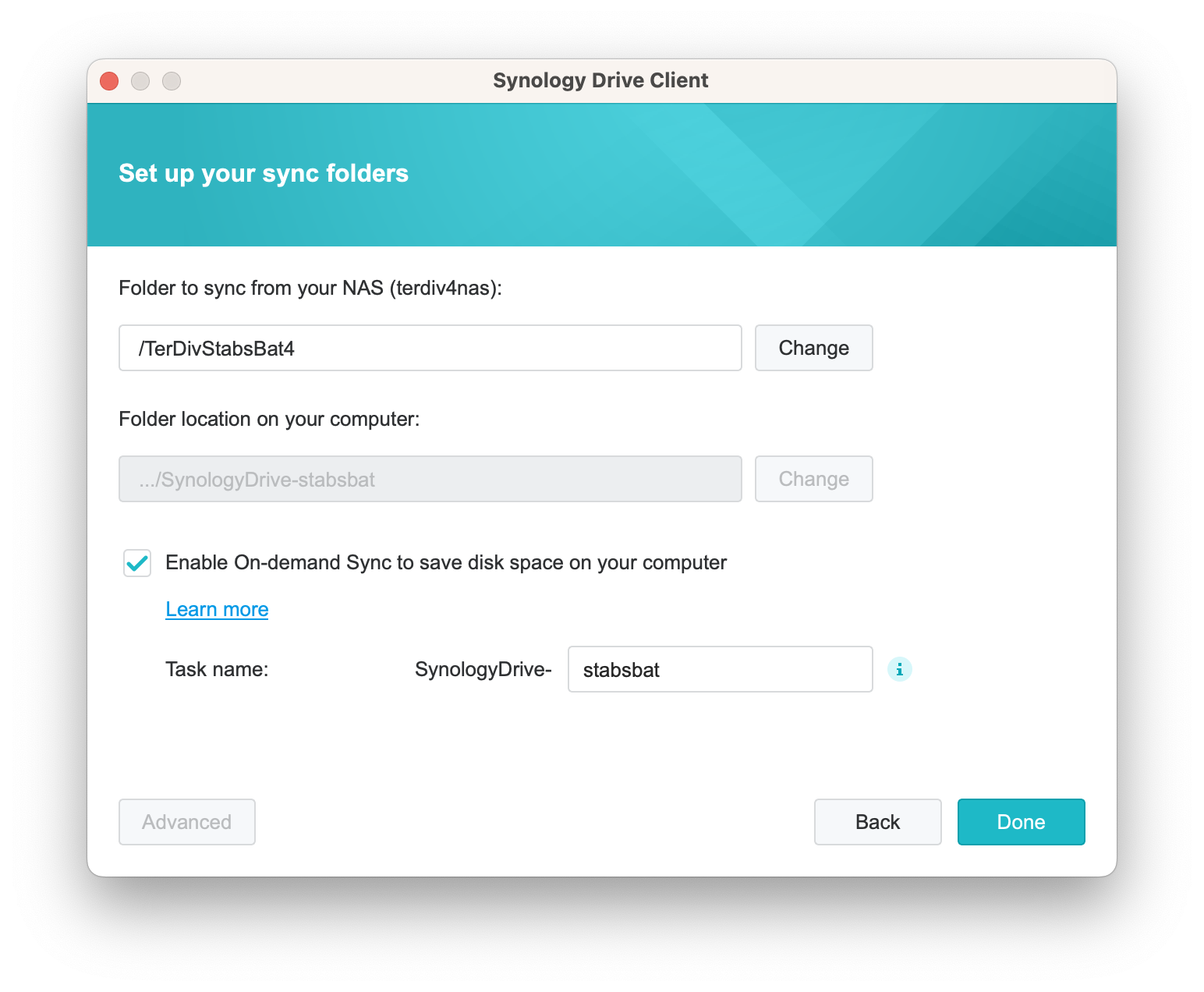Viewport: 1204px width, 992px height.
Task: Click the 'Folder location on your computer' label
Action: coord(269,420)
